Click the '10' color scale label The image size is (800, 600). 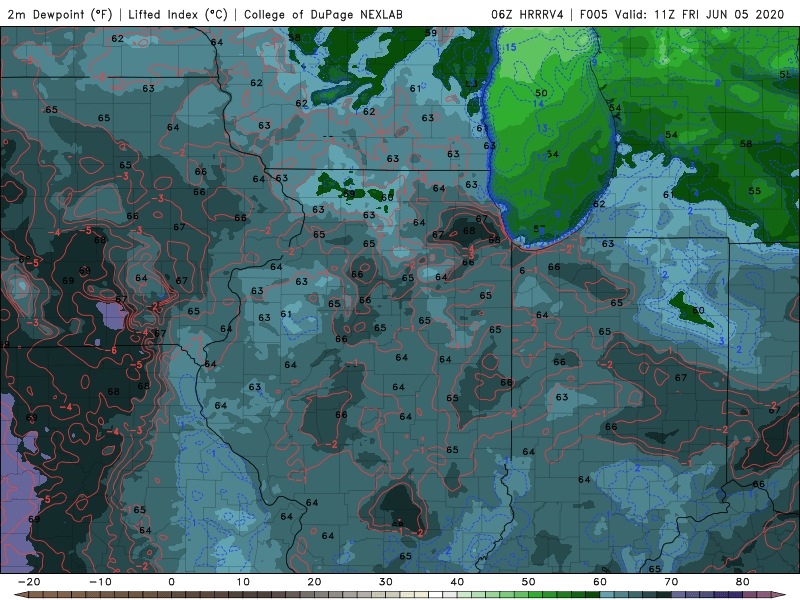tap(243, 582)
